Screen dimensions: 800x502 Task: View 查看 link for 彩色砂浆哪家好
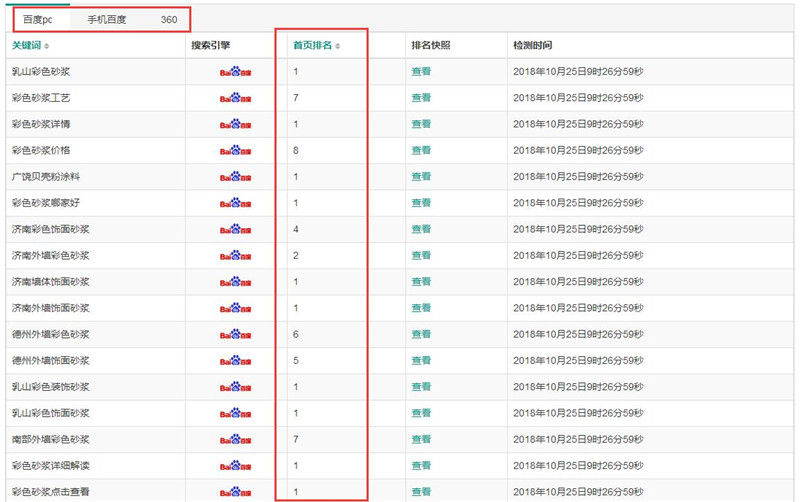421,203
